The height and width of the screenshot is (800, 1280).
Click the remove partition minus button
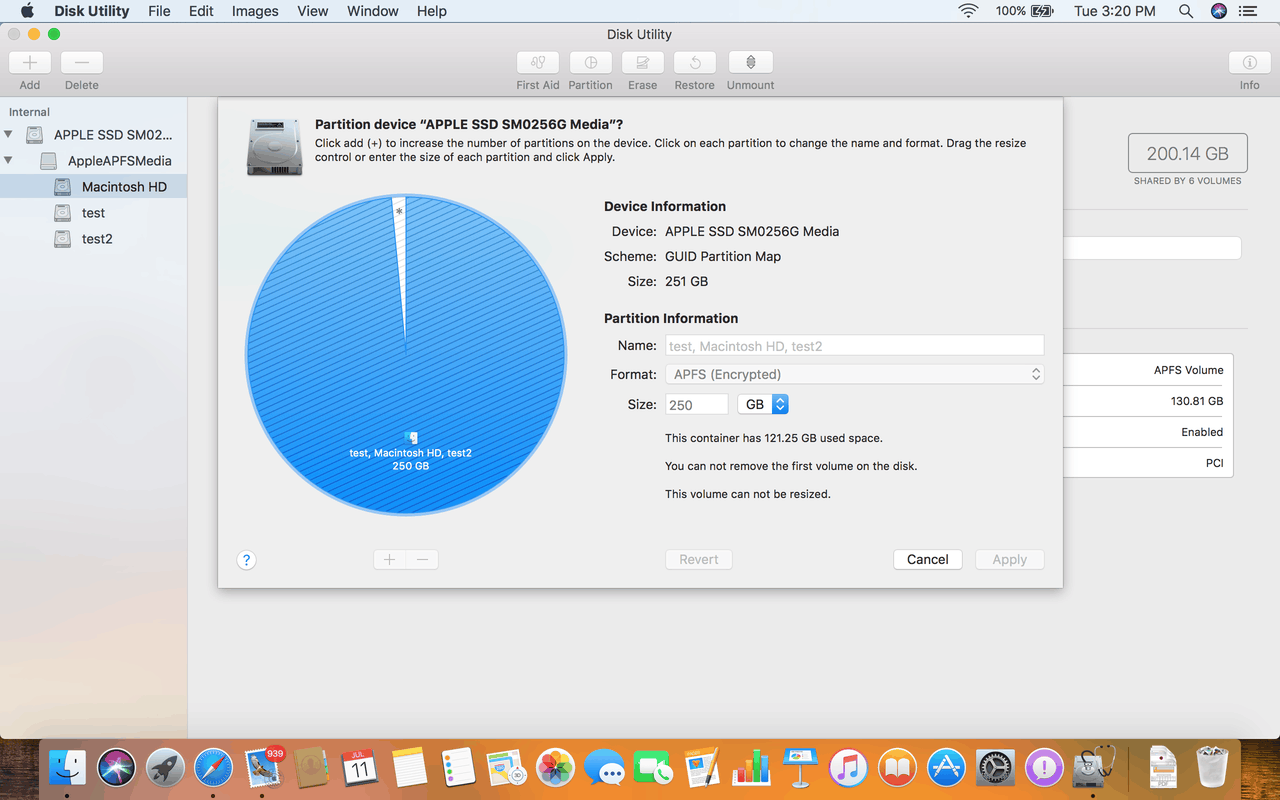click(x=423, y=560)
